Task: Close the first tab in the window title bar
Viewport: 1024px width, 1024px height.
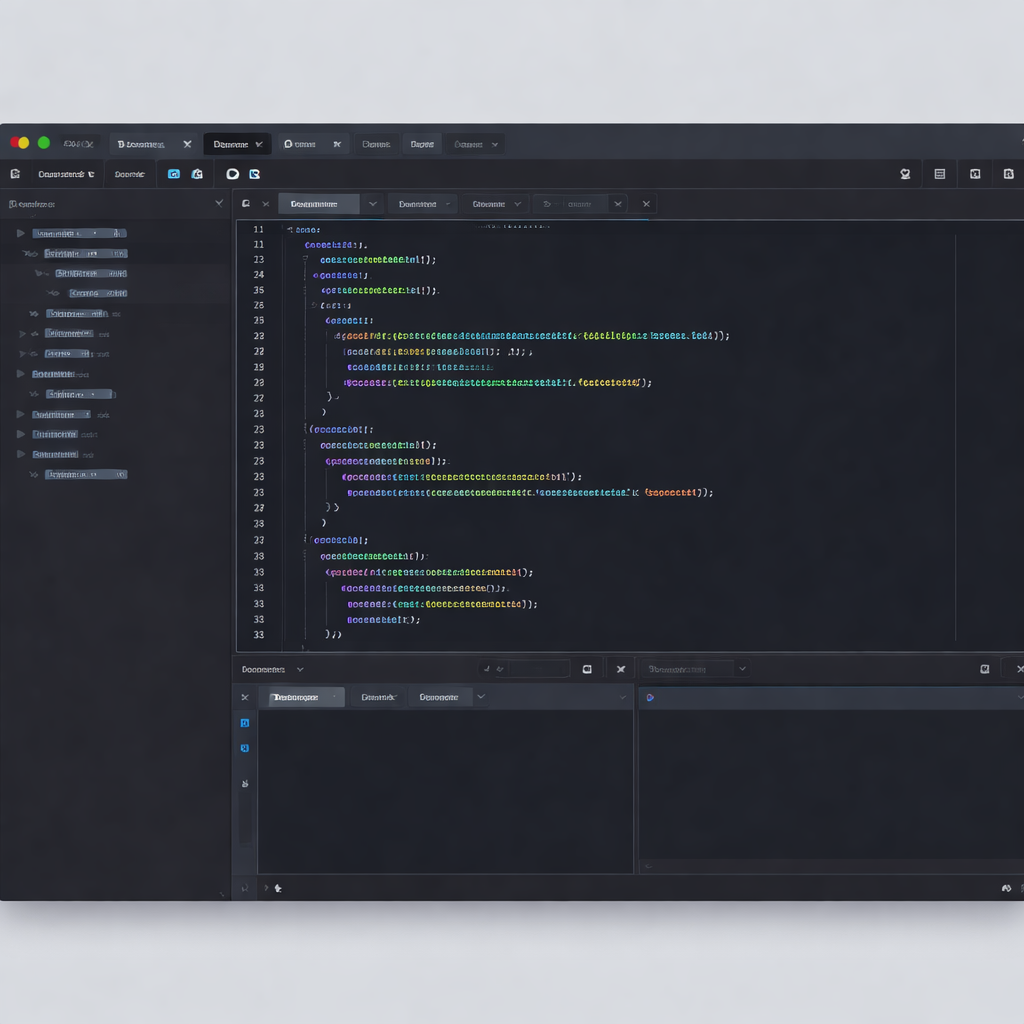Action: tap(187, 144)
